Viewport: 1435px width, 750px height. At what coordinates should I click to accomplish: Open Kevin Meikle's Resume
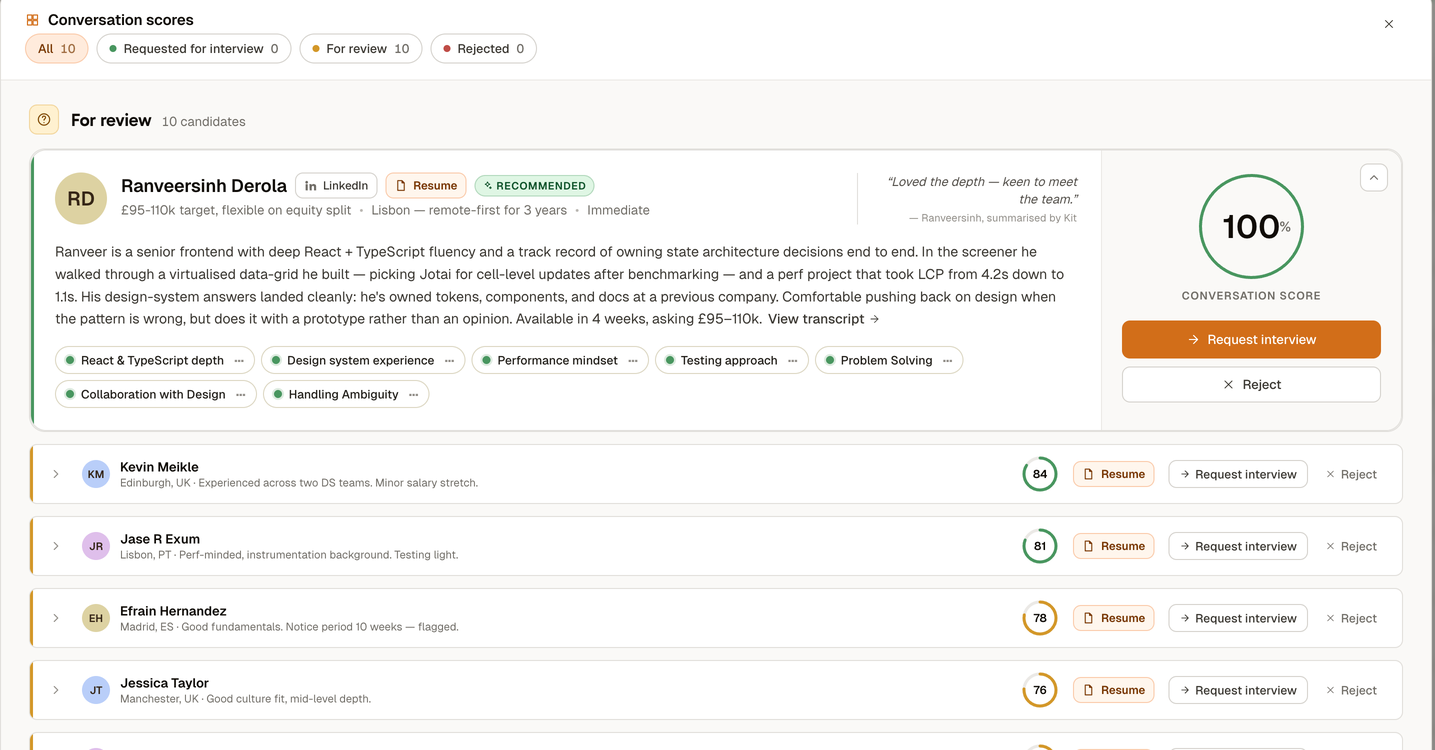pyautogui.click(x=1114, y=474)
